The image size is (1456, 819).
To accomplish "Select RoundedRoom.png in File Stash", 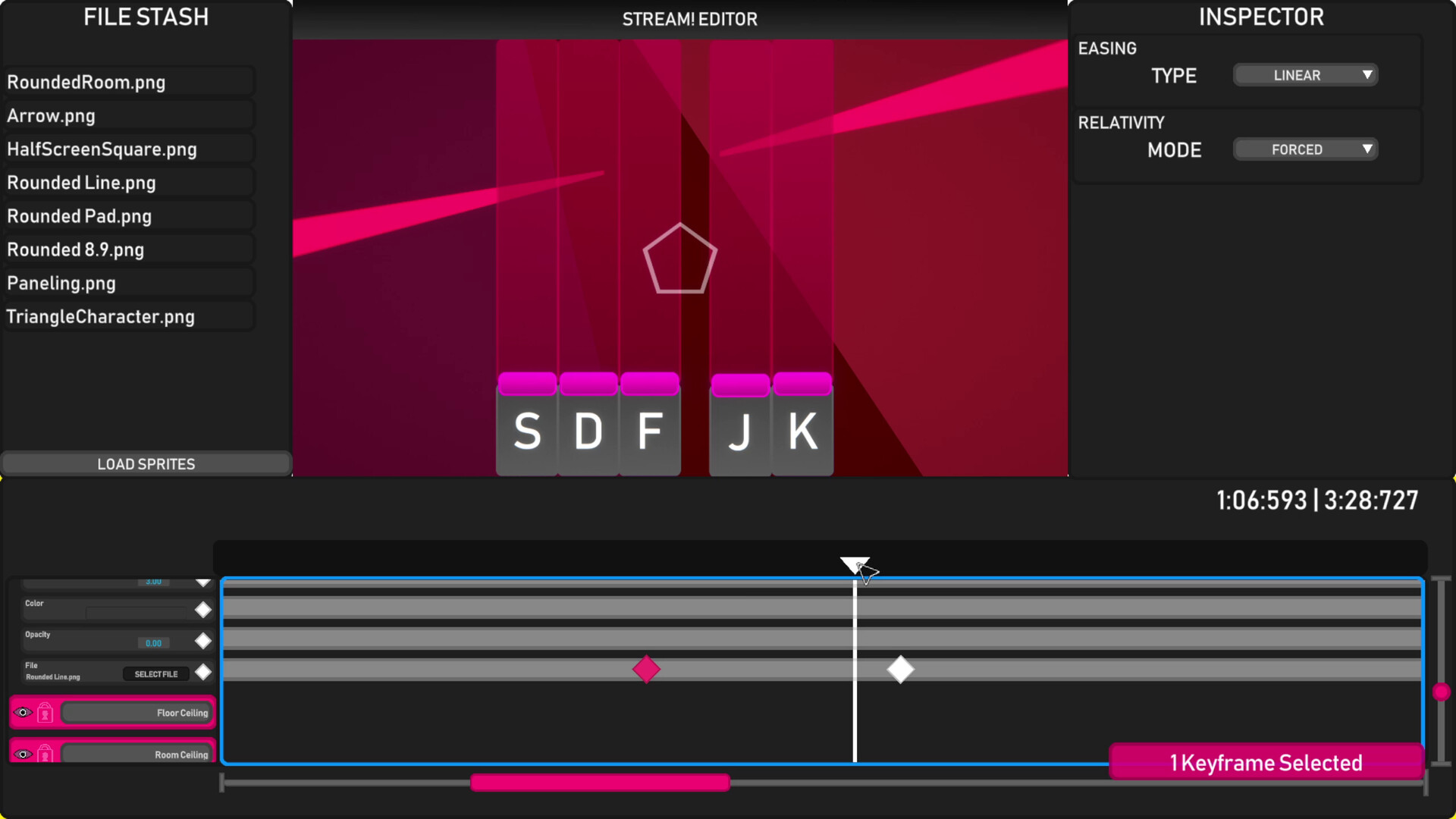I will (x=127, y=82).
